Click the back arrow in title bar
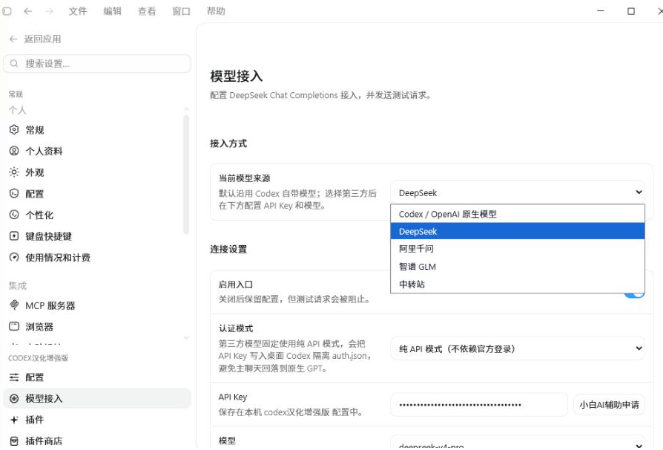The height and width of the screenshot is (450, 663). [x=28, y=11]
